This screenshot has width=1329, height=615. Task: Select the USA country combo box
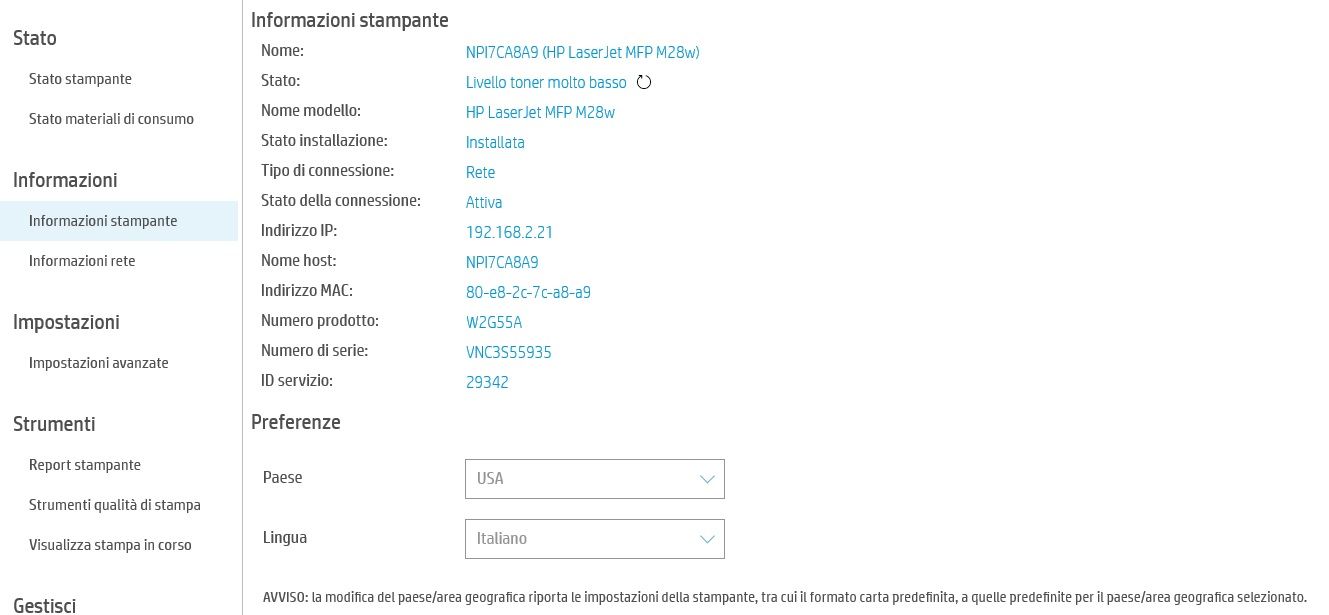click(x=594, y=479)
